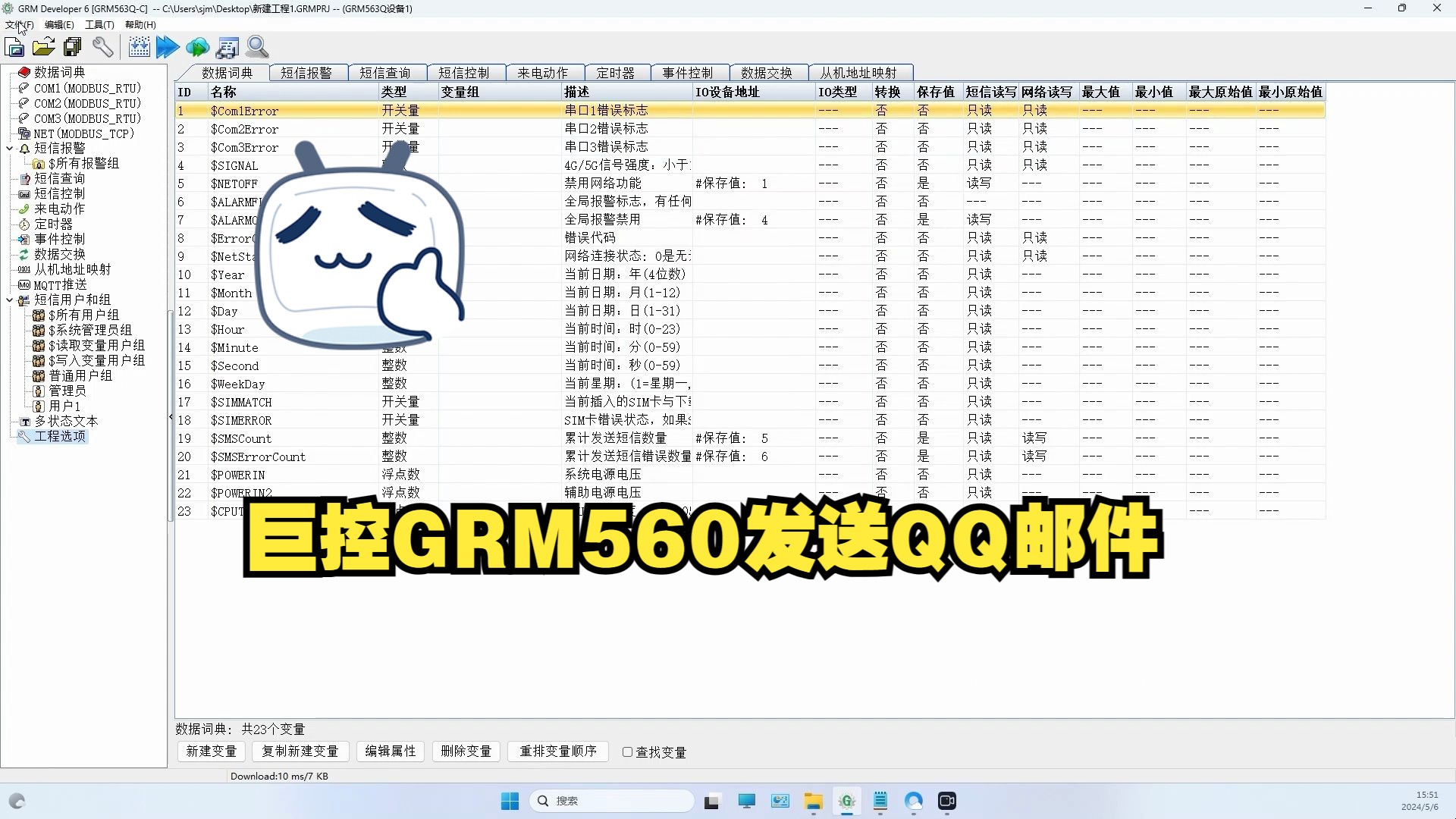
Task: Select COM3(MODBUS_RTU) in the tree
Action: [87, 118]
